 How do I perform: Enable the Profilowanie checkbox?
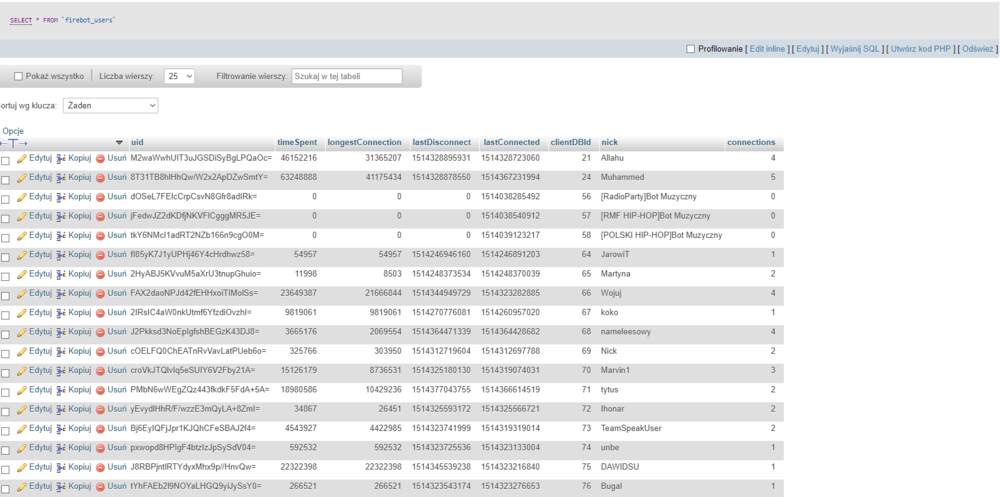tap(691, 49)
